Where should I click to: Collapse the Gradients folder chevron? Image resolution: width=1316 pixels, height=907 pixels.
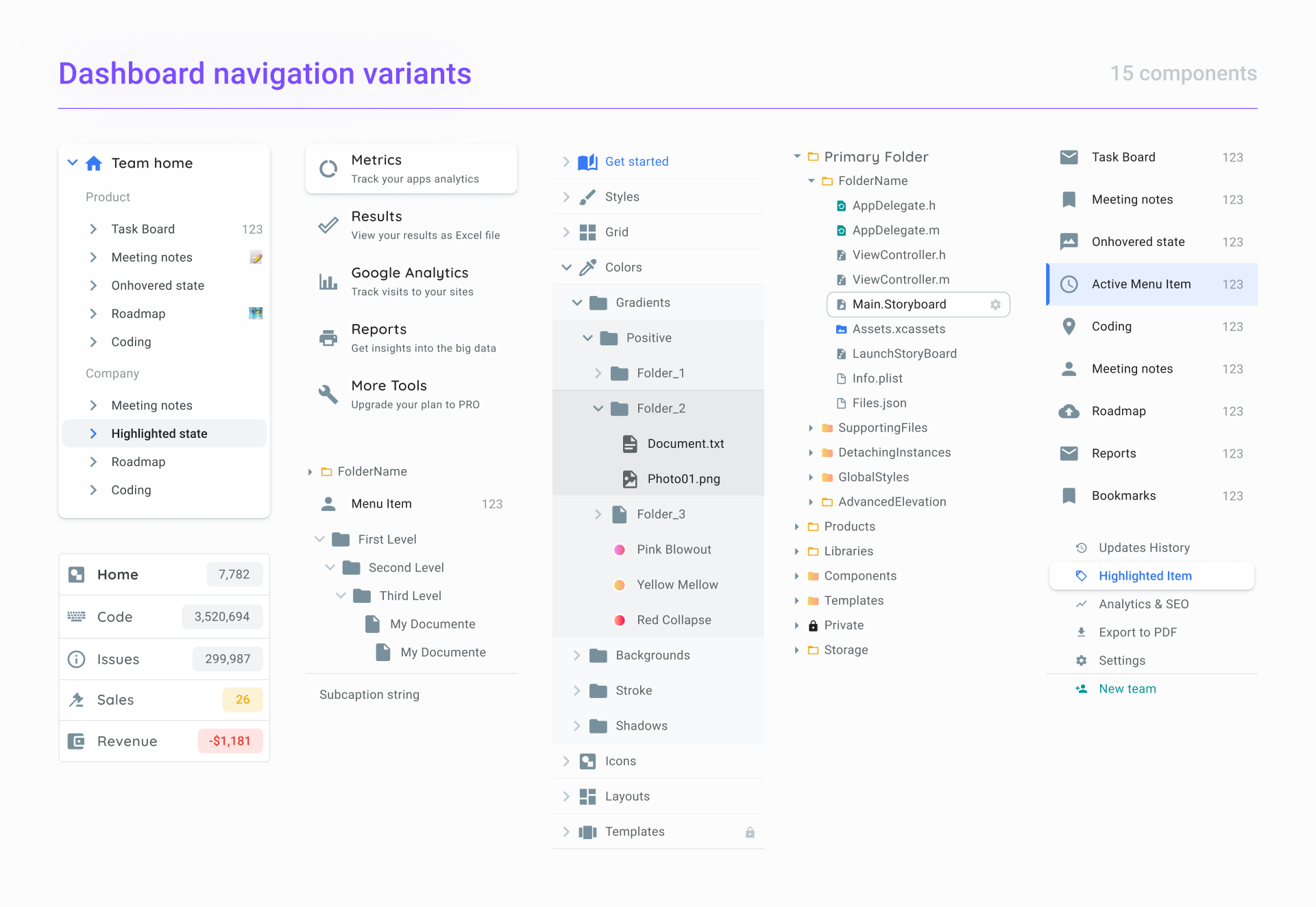[x=577, y=303]
